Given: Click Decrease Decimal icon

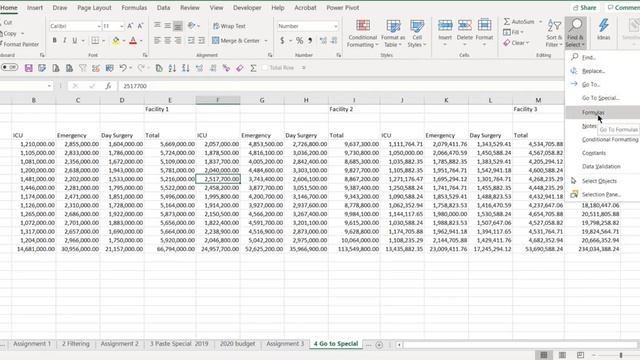Looking at the screenshot, I should coord(334,40).
